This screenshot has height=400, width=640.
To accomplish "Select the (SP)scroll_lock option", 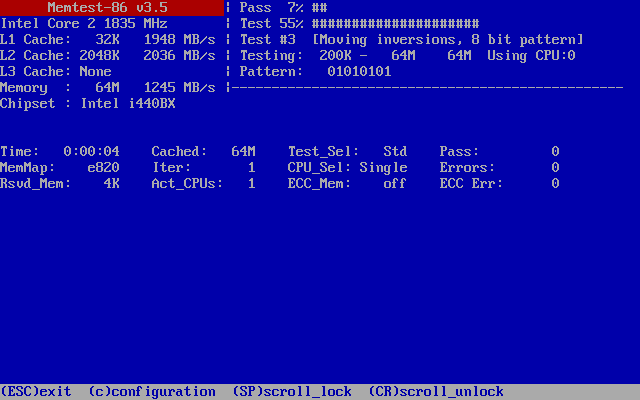I will [292, 392].
